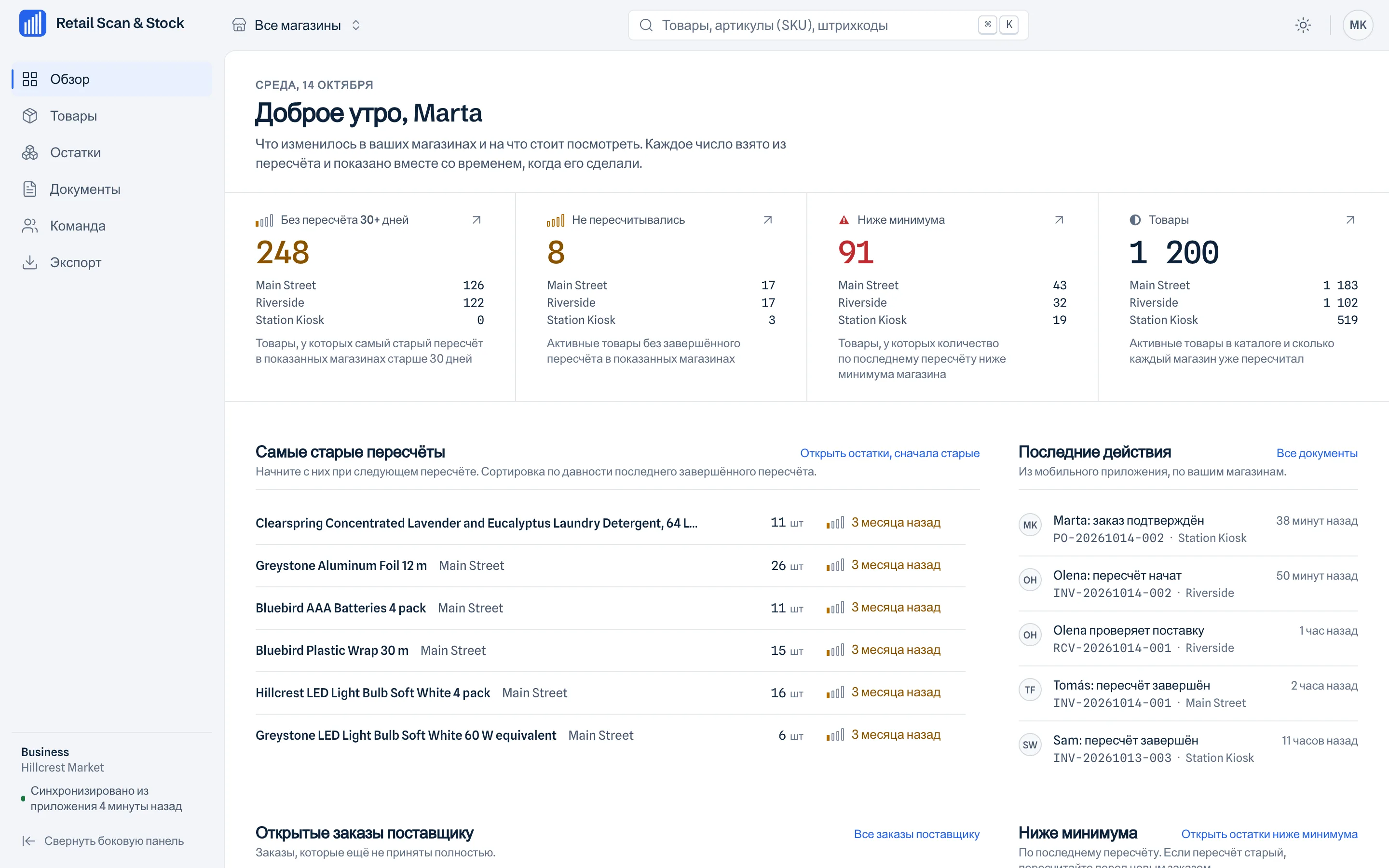
Task: Open activity Sam: пересчёт завершён
Action: 1187,749
